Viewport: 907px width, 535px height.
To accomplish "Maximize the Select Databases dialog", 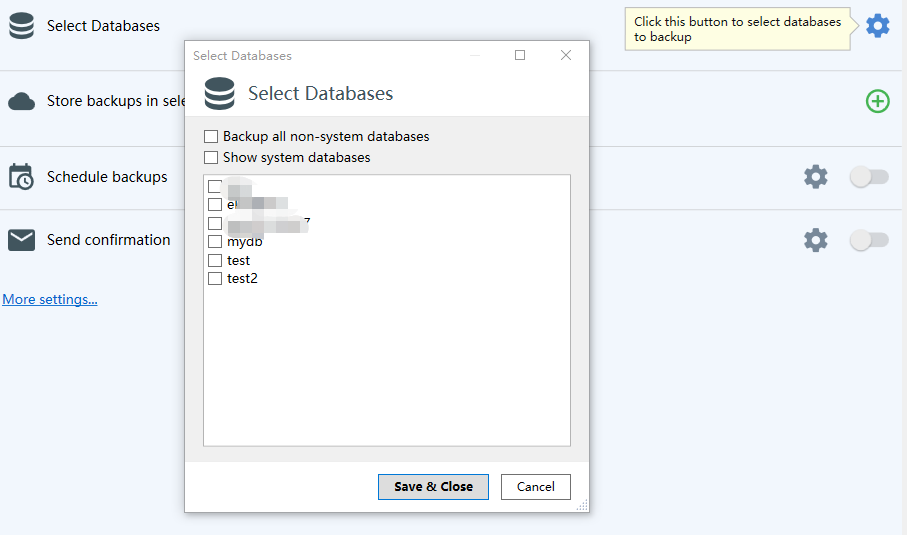I will tap(520, 56).
